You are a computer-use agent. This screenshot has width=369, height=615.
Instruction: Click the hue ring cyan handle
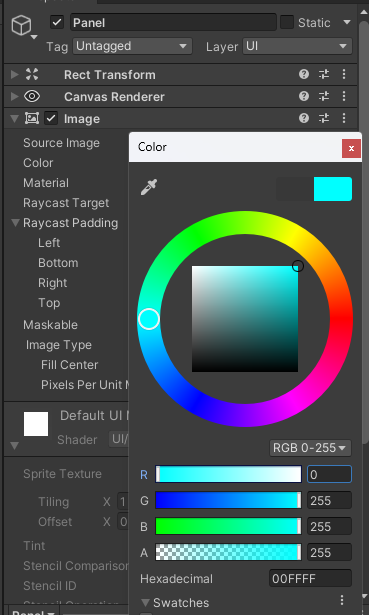tap(149, 319)
